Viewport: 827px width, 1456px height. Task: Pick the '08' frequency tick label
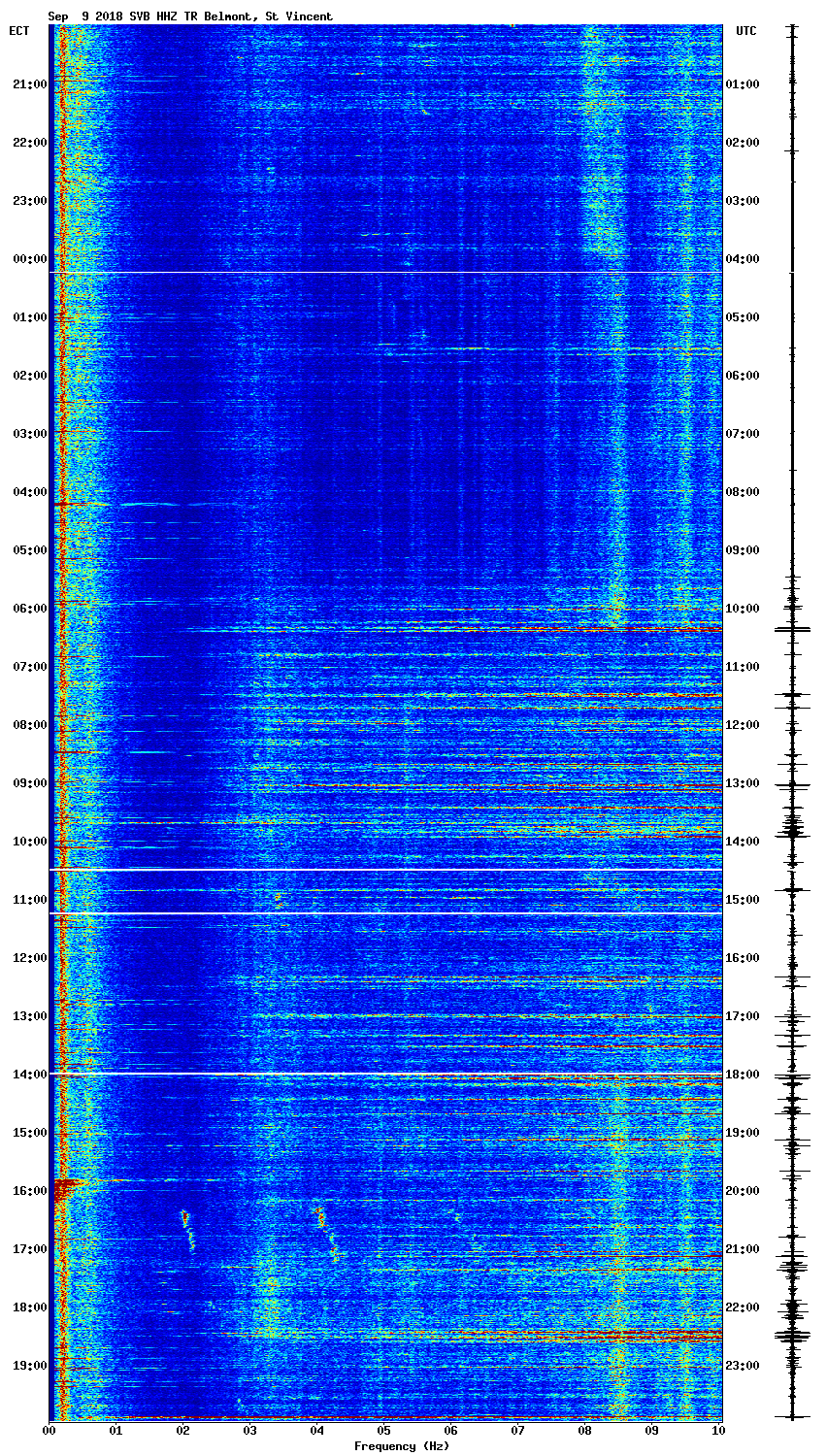(x=584, y=1431)
